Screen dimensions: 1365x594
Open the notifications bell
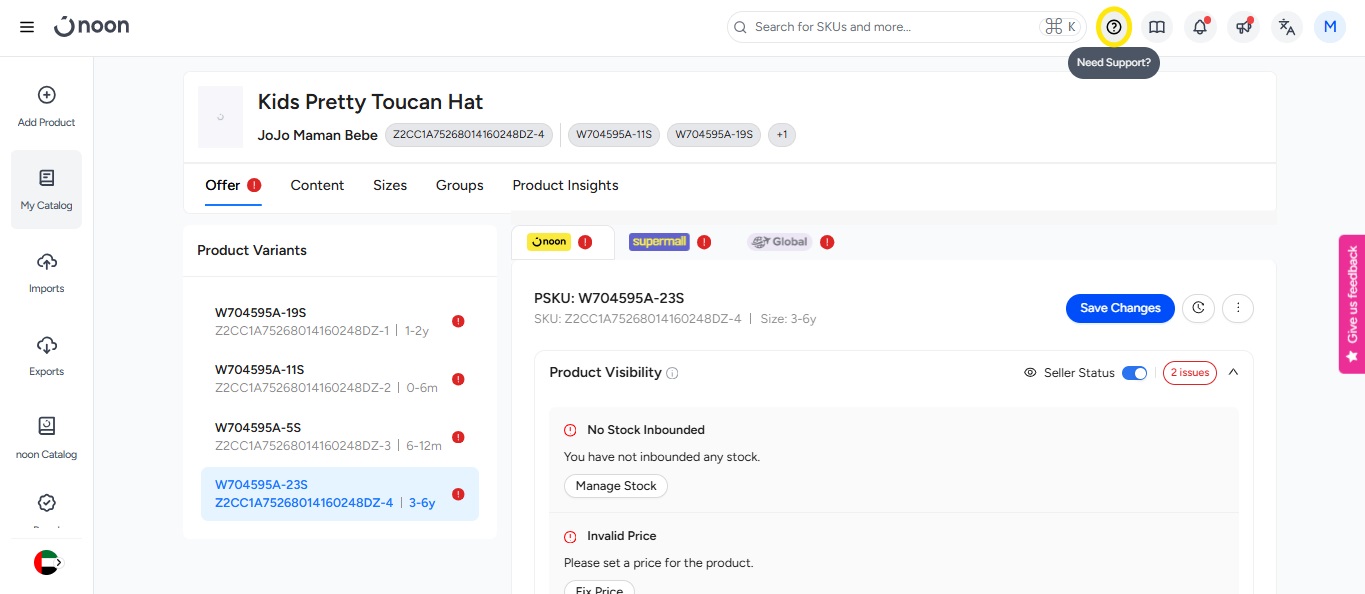coord(1200,27)
